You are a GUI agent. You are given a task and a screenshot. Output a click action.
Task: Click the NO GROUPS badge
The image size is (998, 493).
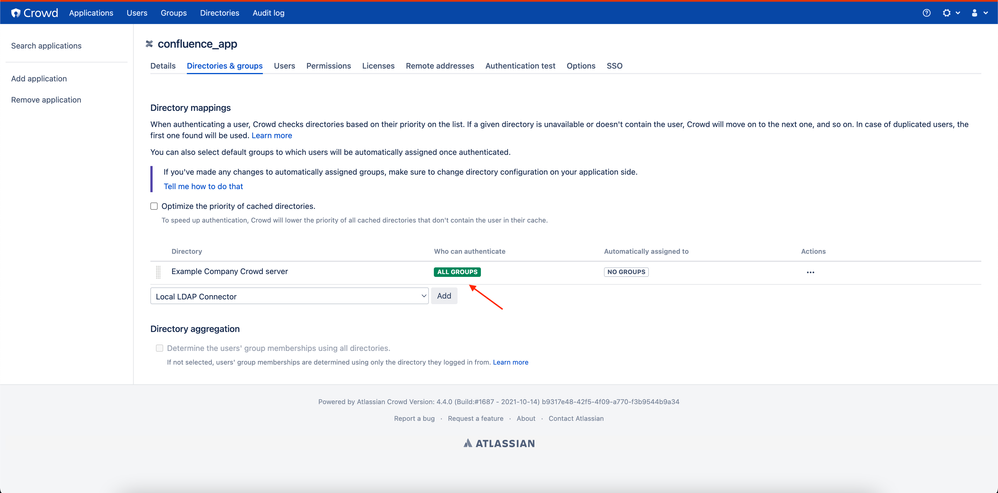point(626,272)
